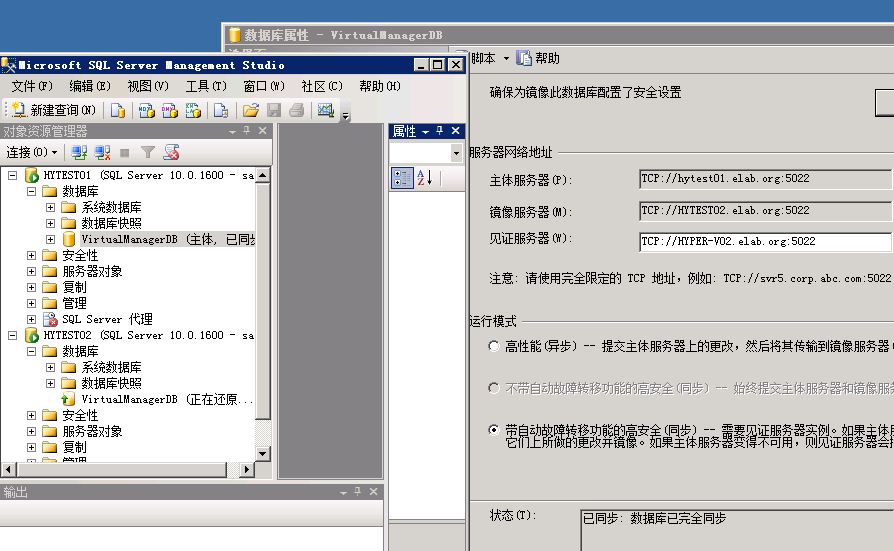Pin the Properties (属性) panel
This screenshot has width=894, height=551.
click(x=440, y=131)
